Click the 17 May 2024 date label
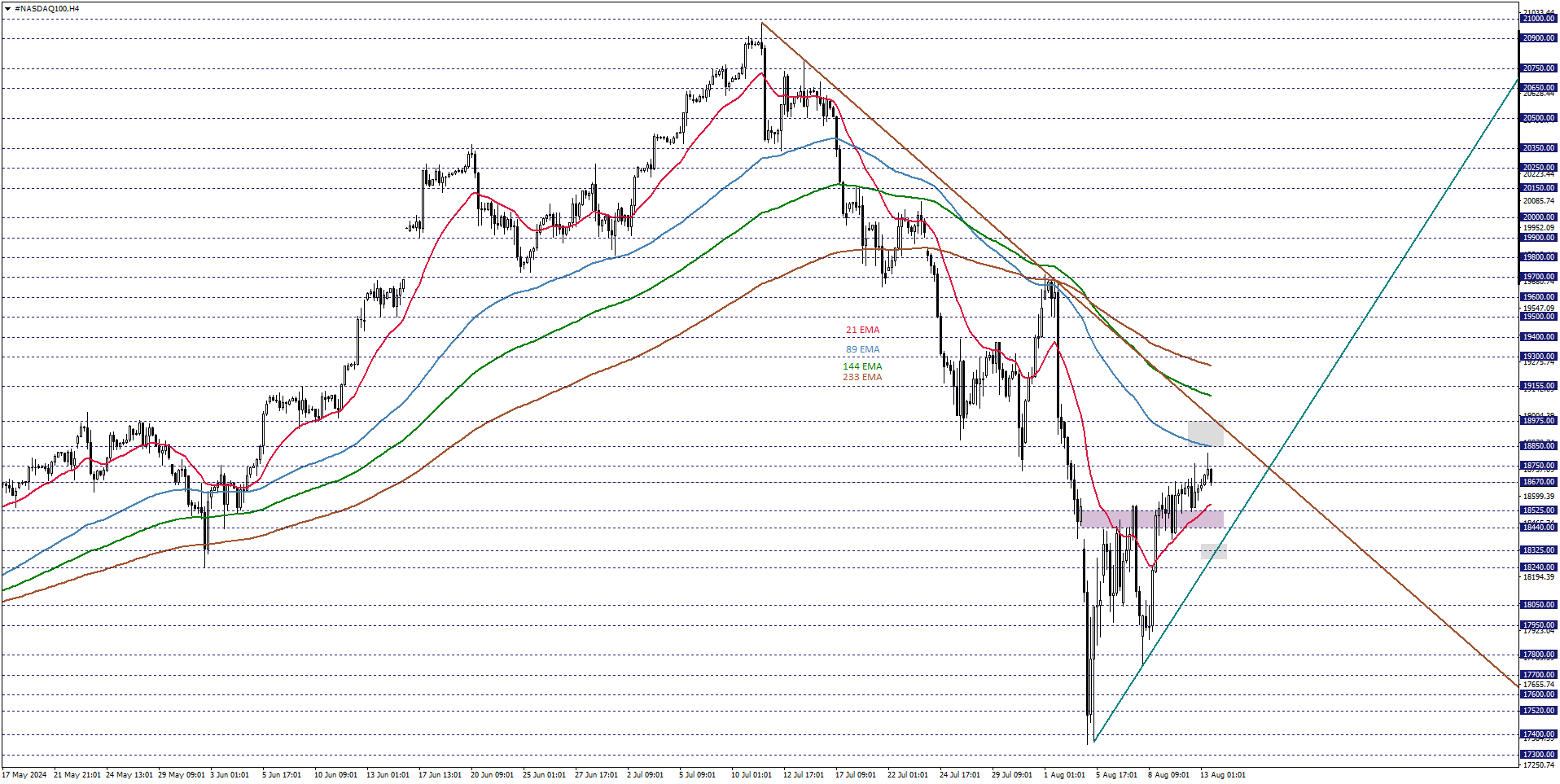 24,775
